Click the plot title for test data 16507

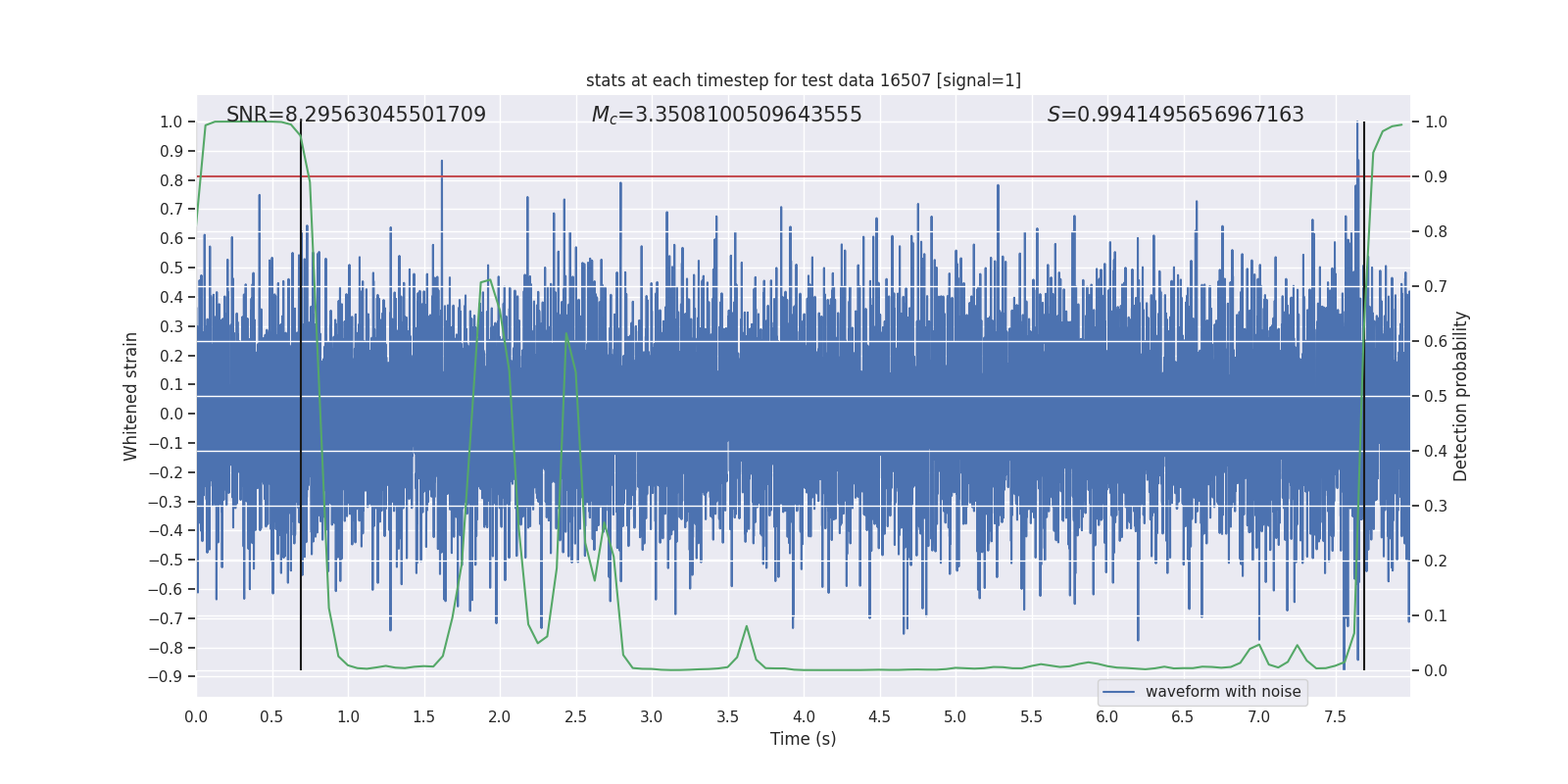coord(803,80)
